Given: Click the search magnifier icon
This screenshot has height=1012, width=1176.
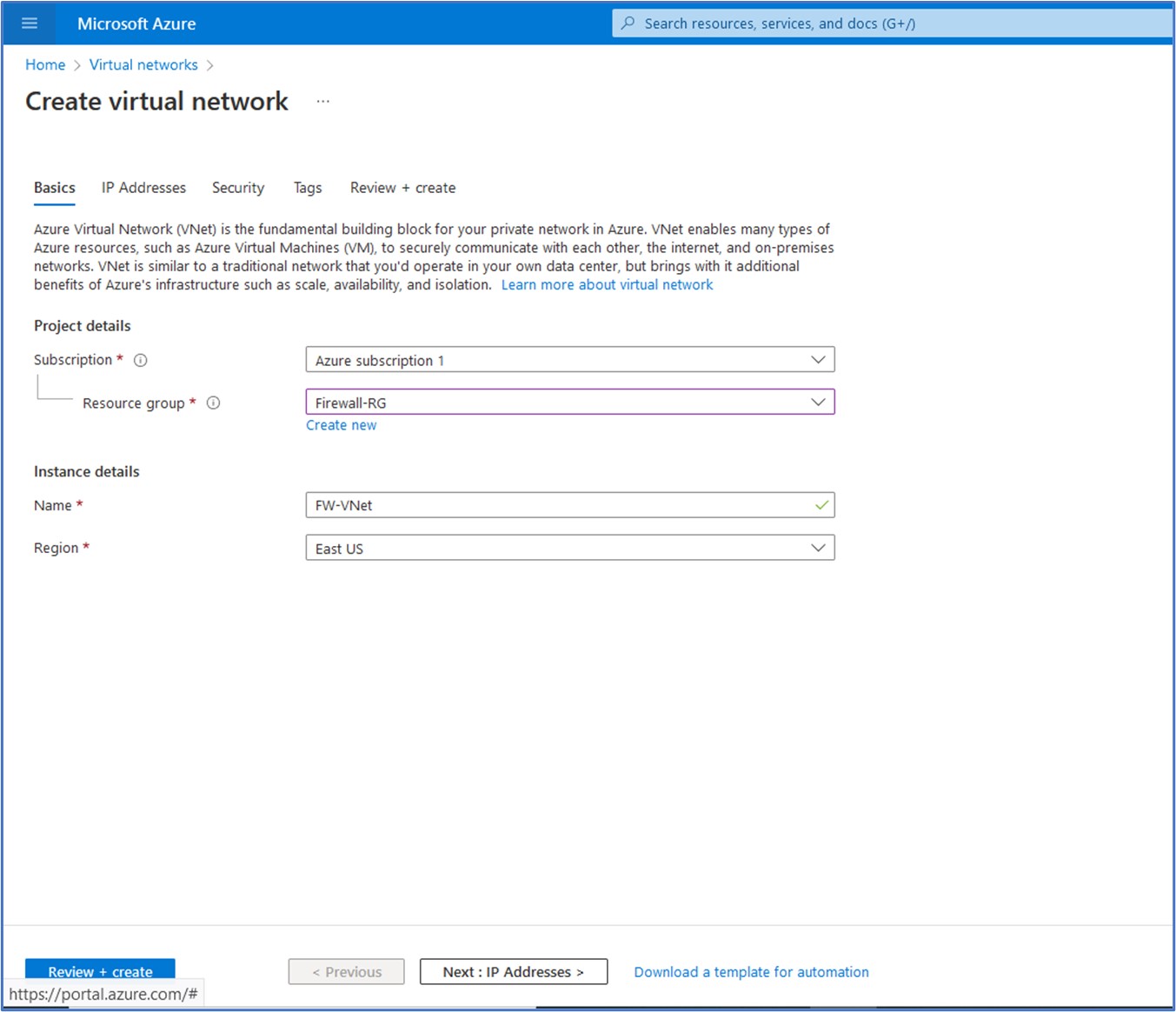Looking at the screenshot, I should [628, 23].
